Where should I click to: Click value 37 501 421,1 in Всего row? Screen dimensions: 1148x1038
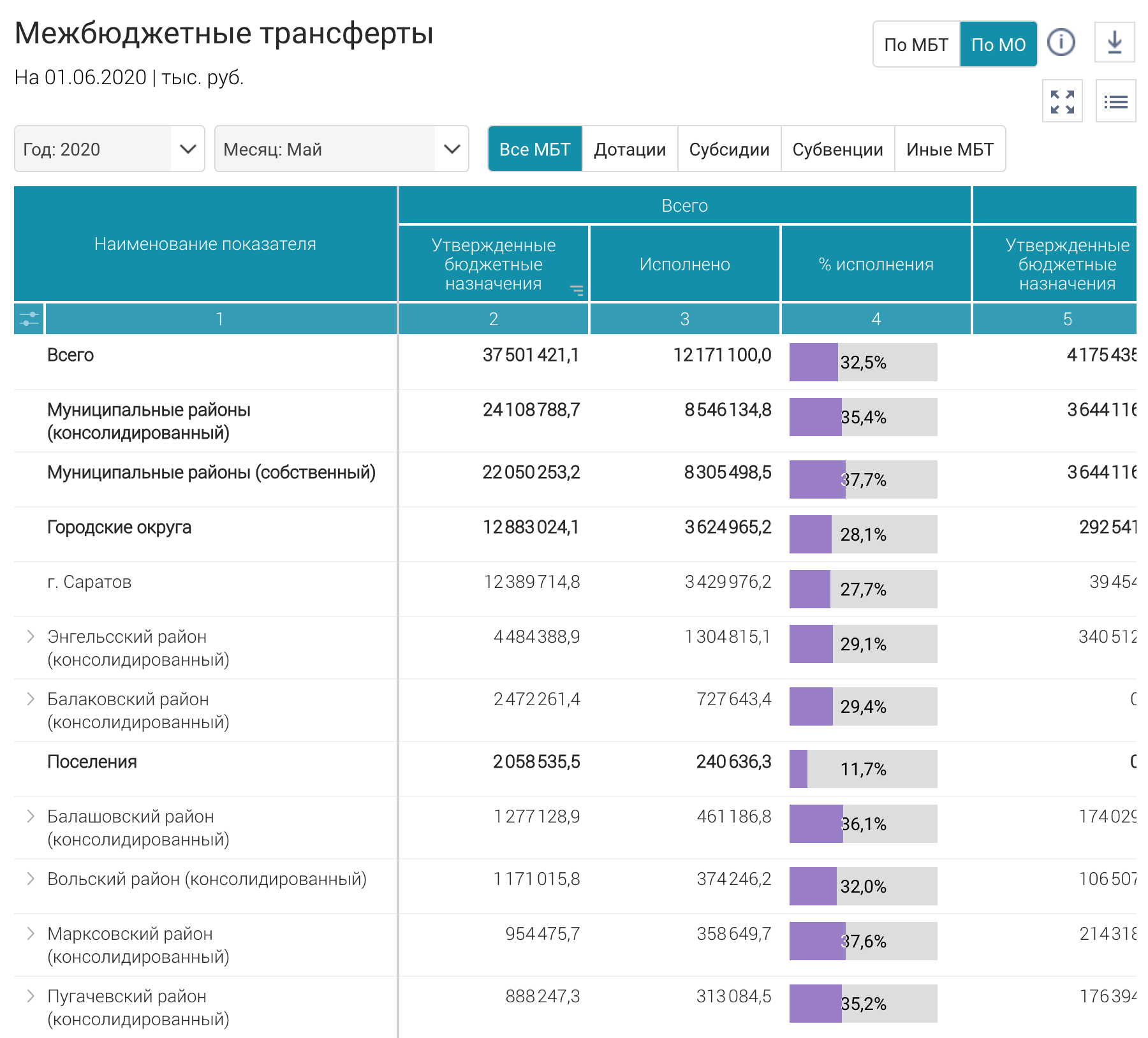coord(531,355)
